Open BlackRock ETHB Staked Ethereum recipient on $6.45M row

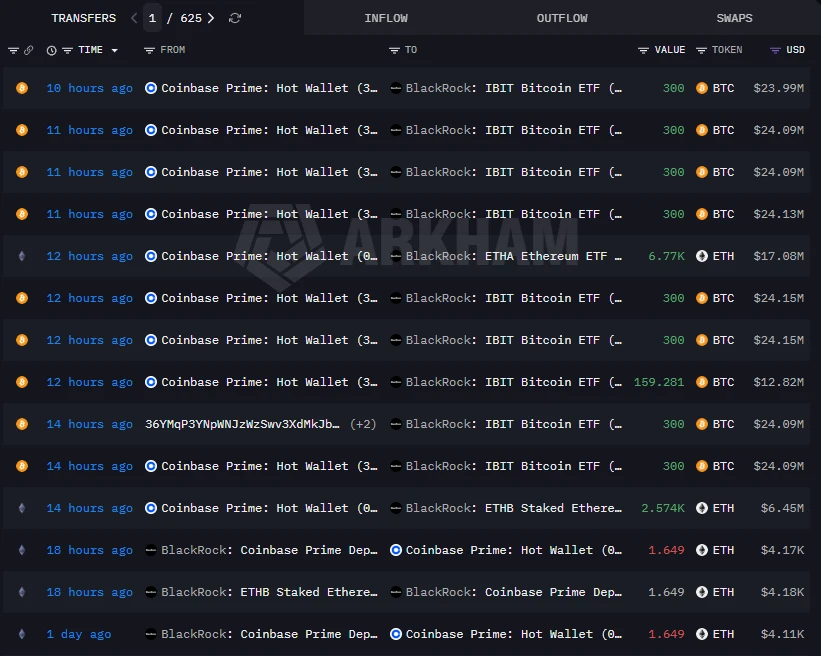tap(514, 508)
